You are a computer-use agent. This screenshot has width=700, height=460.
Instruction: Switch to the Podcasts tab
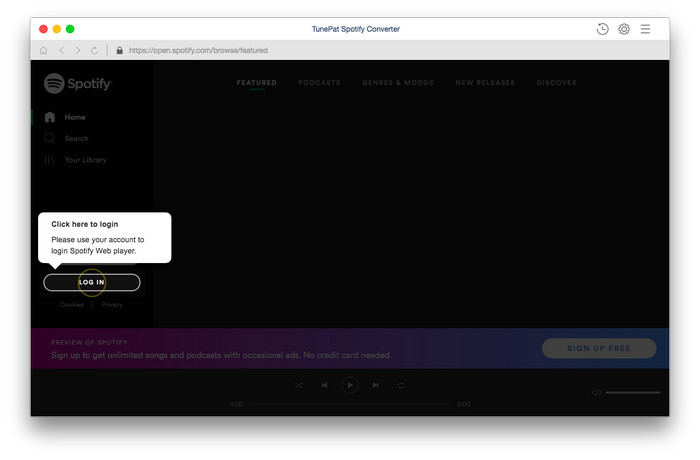tap(319, 83)
